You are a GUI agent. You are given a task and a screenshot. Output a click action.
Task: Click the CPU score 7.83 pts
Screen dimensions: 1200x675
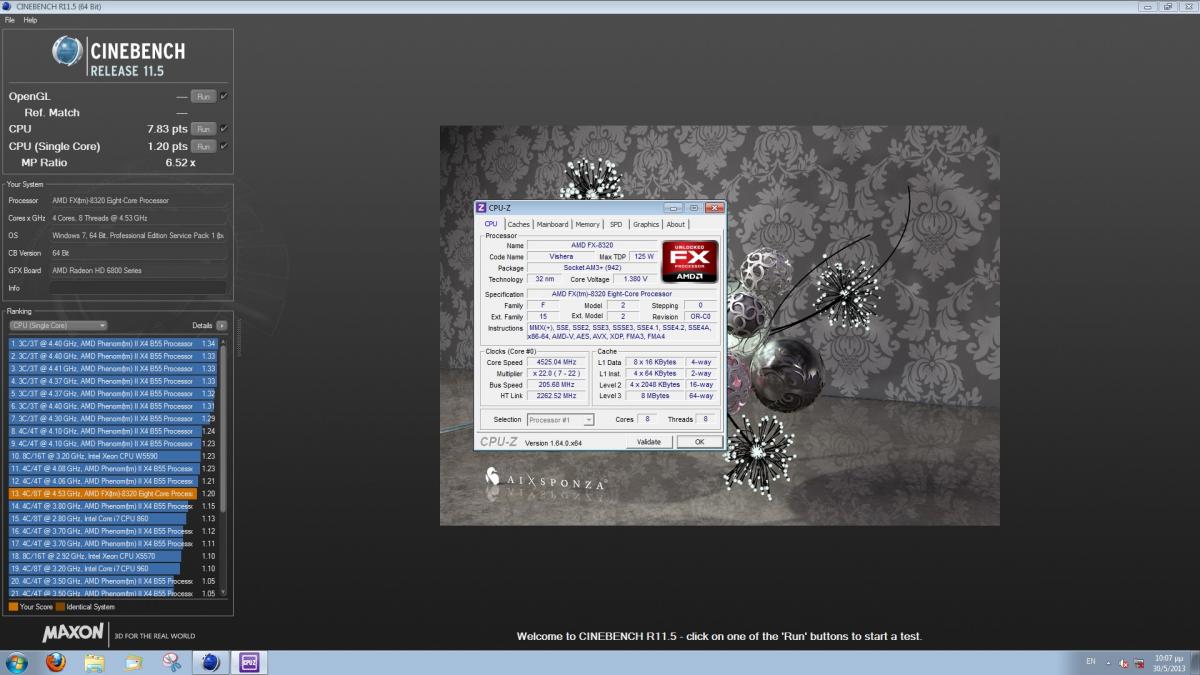167,129
